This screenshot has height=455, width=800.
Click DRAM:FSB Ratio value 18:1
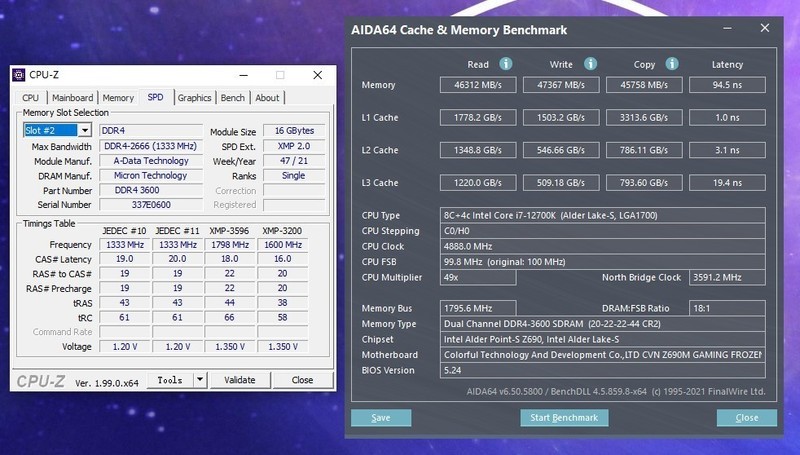click(728, 308)
